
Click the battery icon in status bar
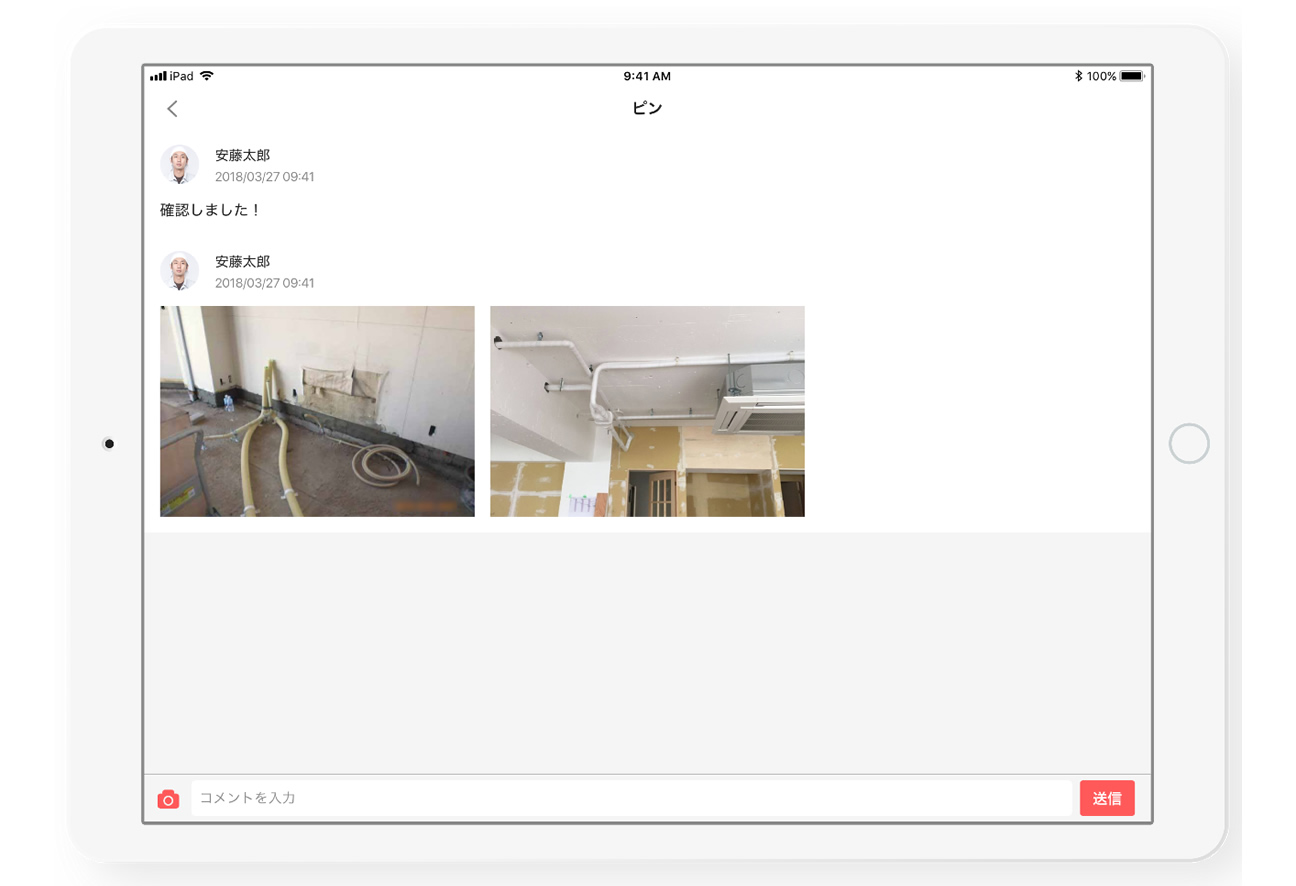(x=1132, y=76)
